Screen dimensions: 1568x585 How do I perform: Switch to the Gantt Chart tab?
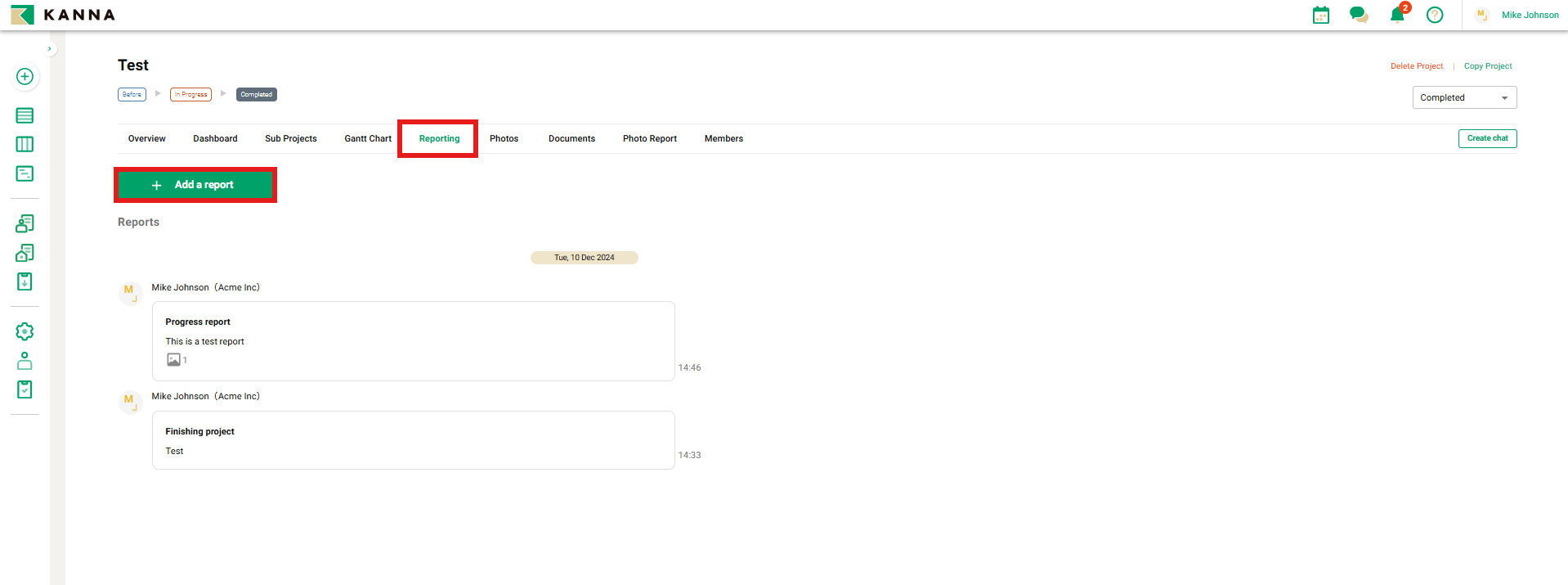click(x=368, y=139)
